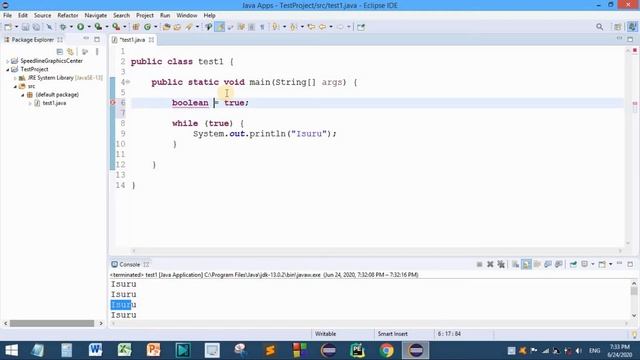The width and height of the screenshot is (640, 360).
Task: Select the Package Explorer tab
Action: pos(33,40)
